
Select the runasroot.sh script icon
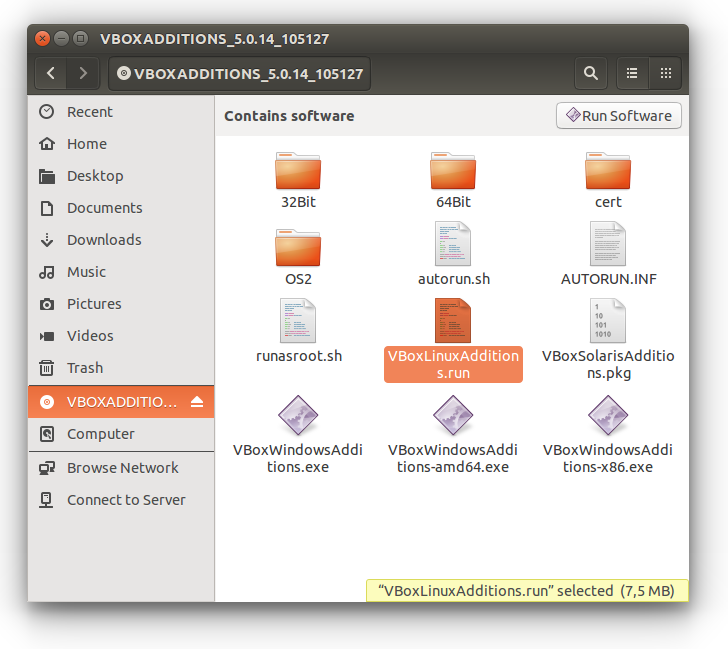298,321
